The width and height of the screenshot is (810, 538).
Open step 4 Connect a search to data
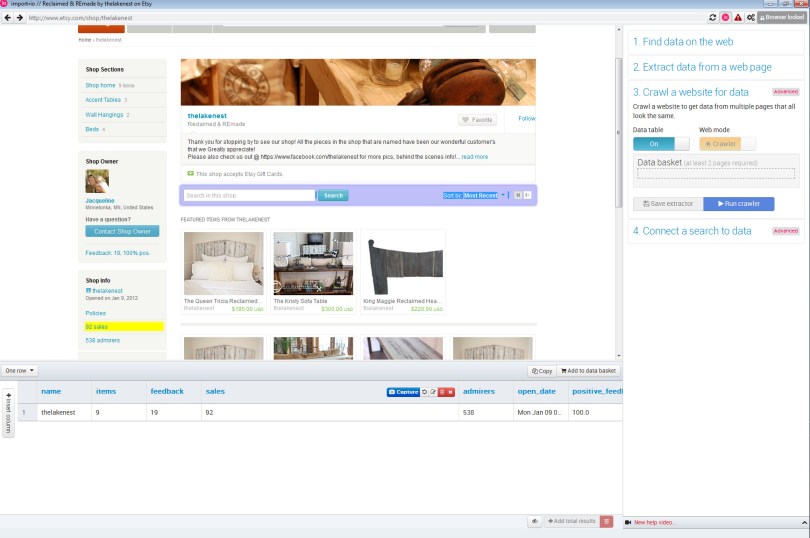tap(692, 231)
